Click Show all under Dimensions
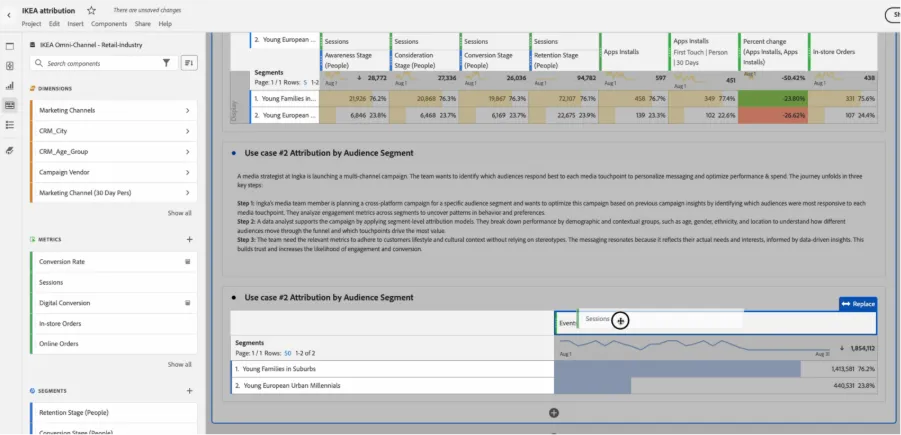Image resolution: width=901 pixels, height=435 pixels. point(179,213)
